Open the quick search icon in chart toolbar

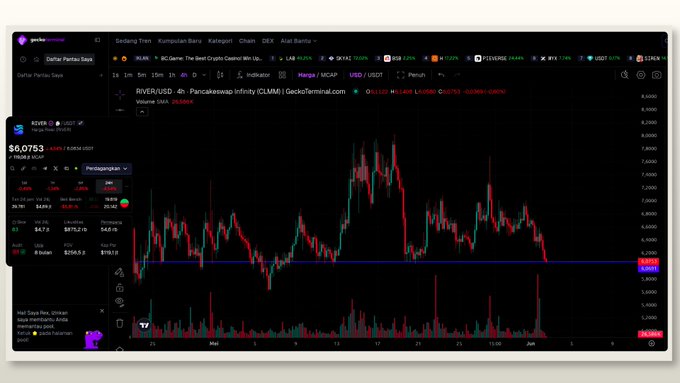pos(624,75)
